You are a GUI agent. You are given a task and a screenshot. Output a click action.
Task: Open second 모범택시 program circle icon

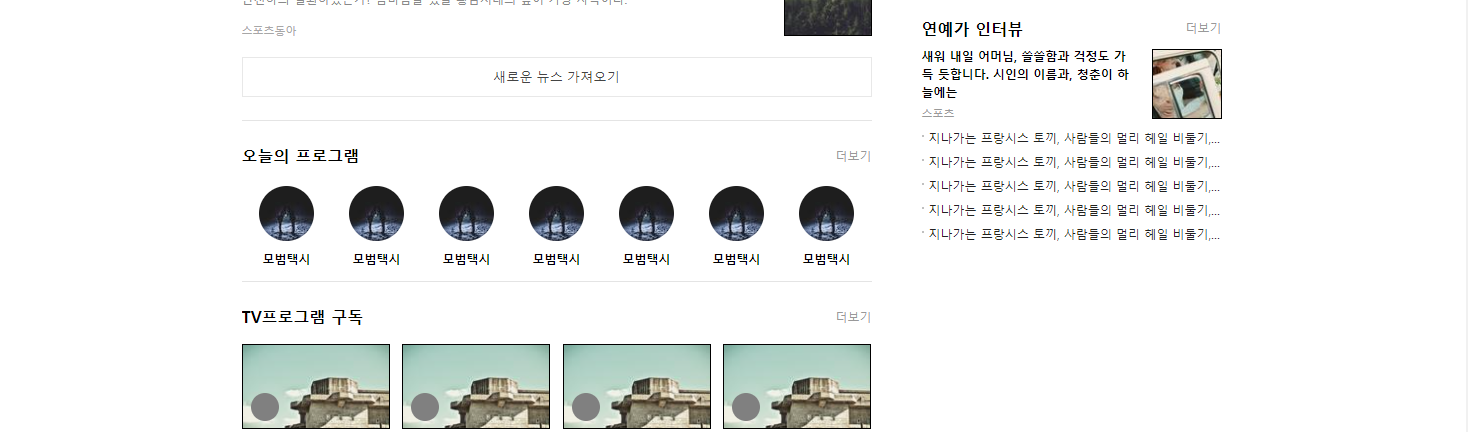[376, 213]
